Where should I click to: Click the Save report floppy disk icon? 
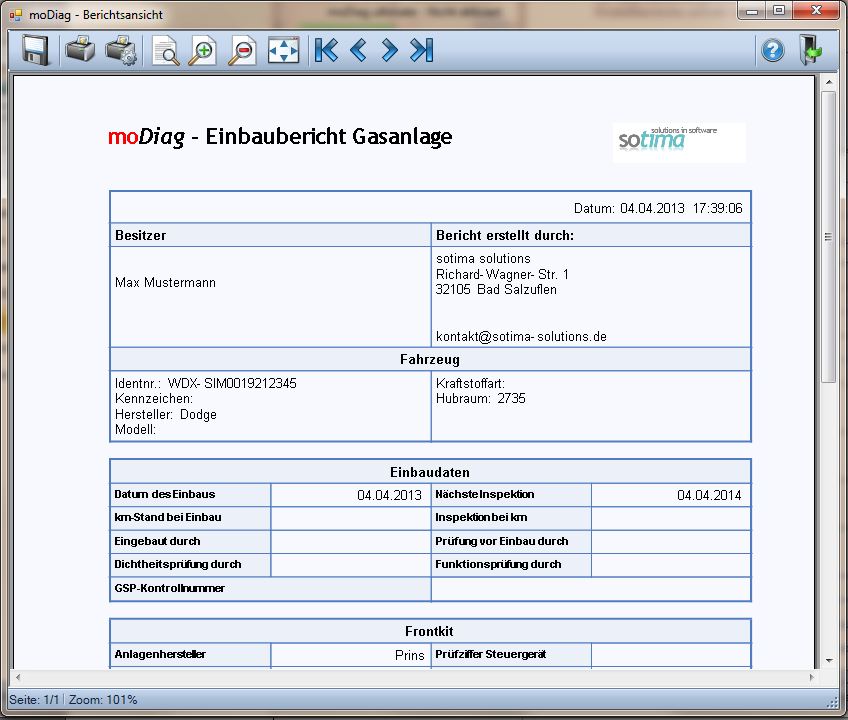click(36, 50)
